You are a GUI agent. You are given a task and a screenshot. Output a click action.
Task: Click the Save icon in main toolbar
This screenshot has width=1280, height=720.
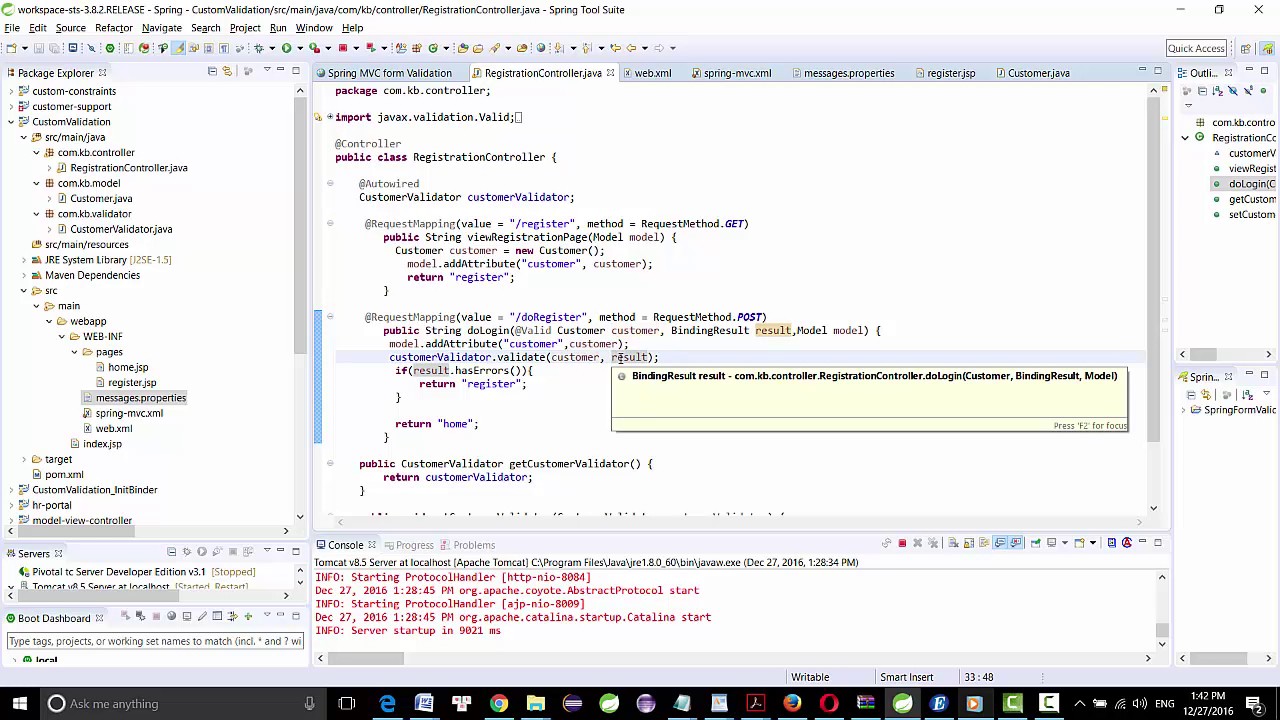[38, 48]
